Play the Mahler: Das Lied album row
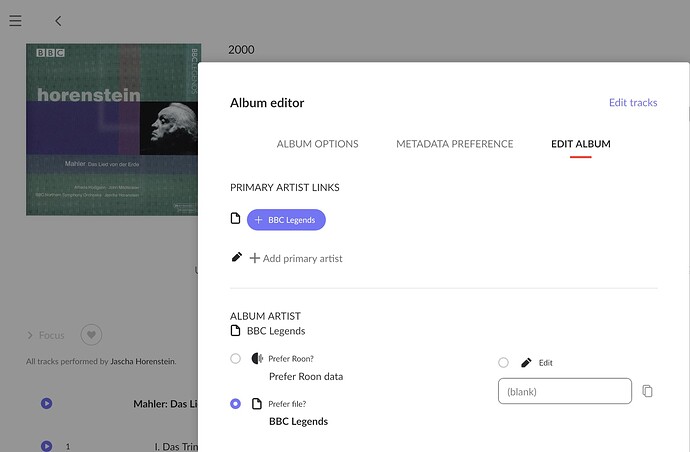Screen dimensions: 690x452 coord(47,404)
